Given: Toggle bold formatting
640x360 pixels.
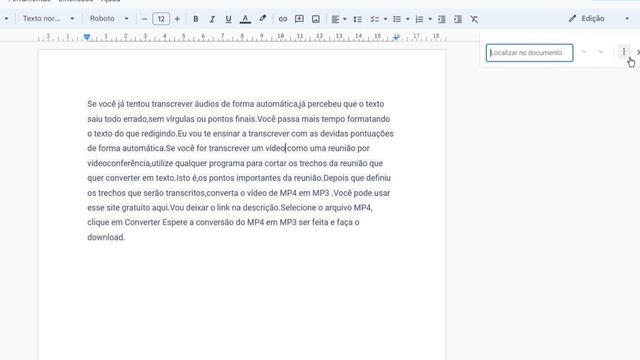Looking at the screenshot, I should pos(196,19).
